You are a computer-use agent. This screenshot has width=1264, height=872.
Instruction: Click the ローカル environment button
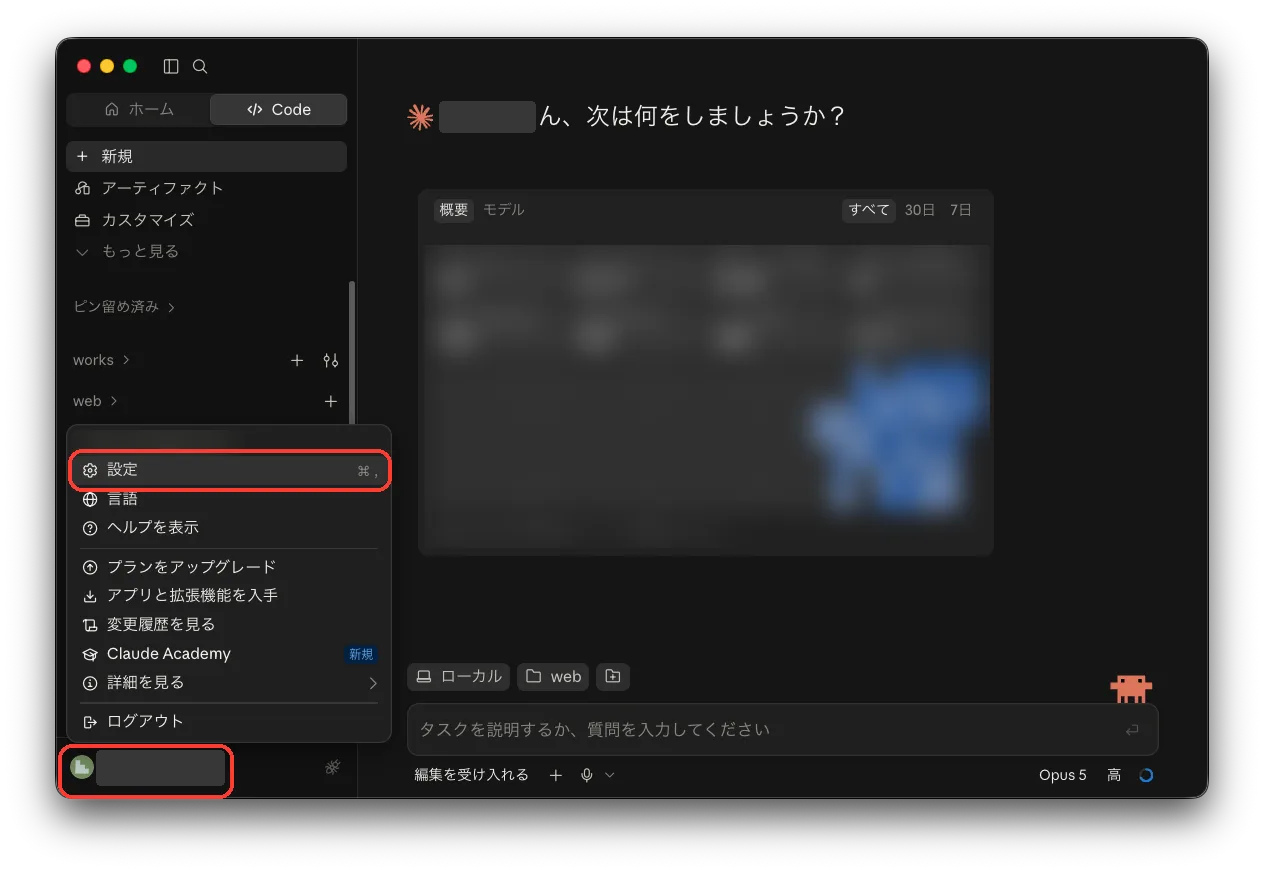[459, 677]
